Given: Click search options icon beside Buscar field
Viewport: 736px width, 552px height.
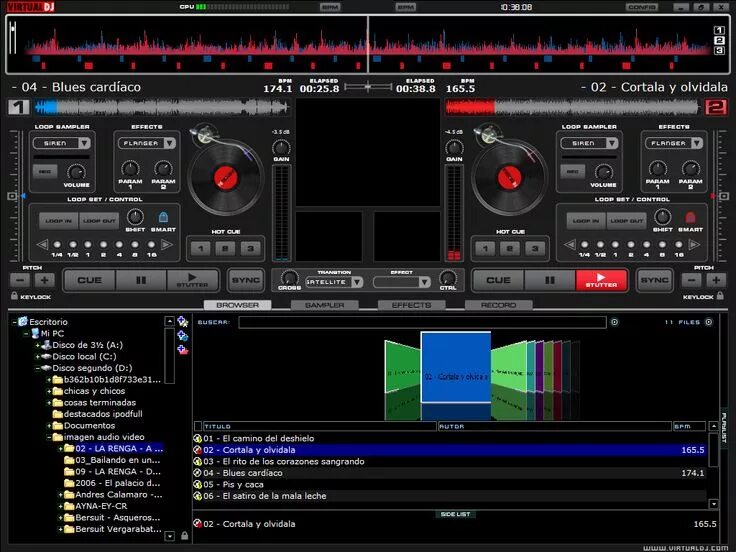Looking at the screenshot, I should click(x=614, y=322).
